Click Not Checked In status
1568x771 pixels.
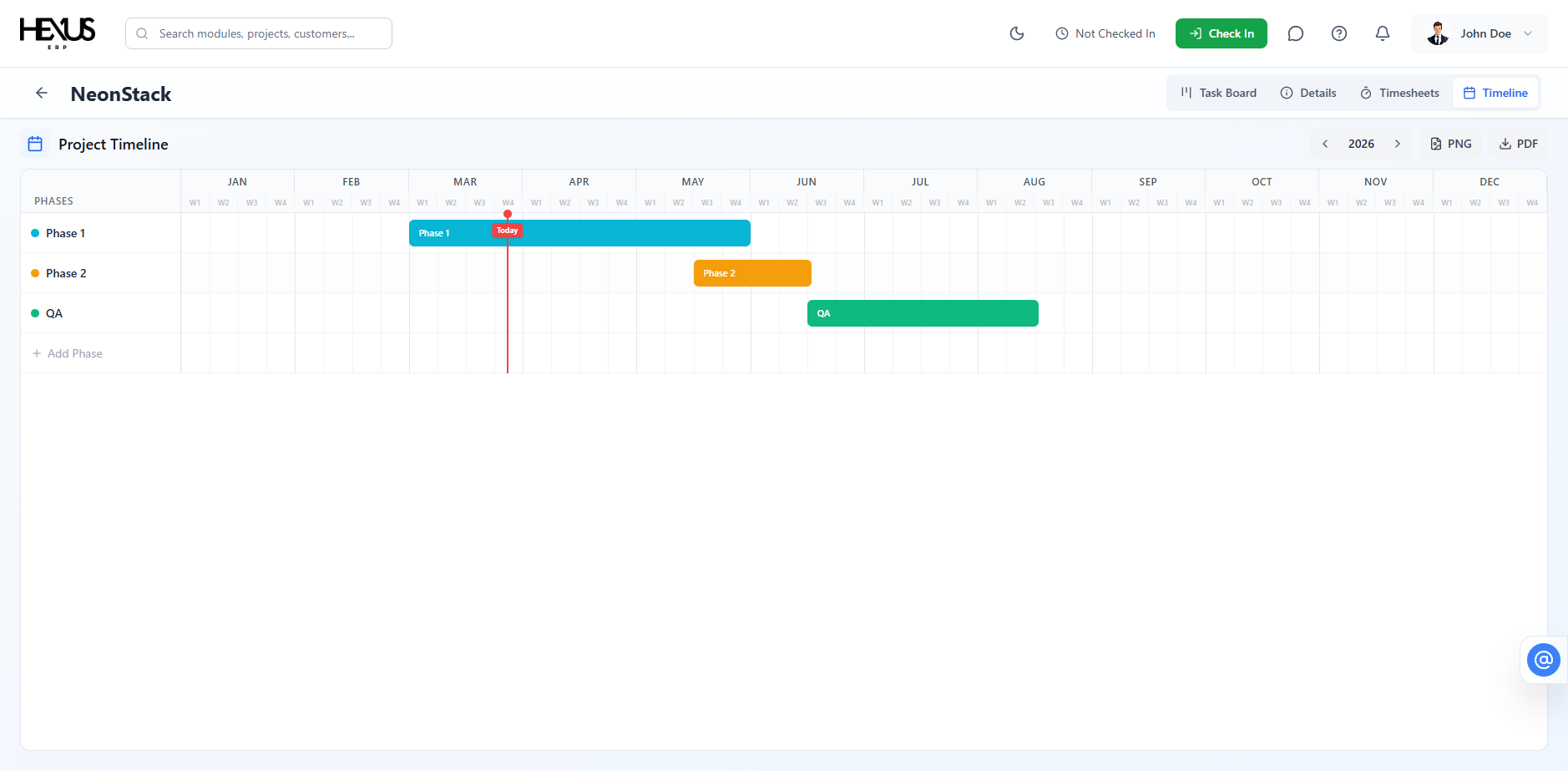[1105, 33]
